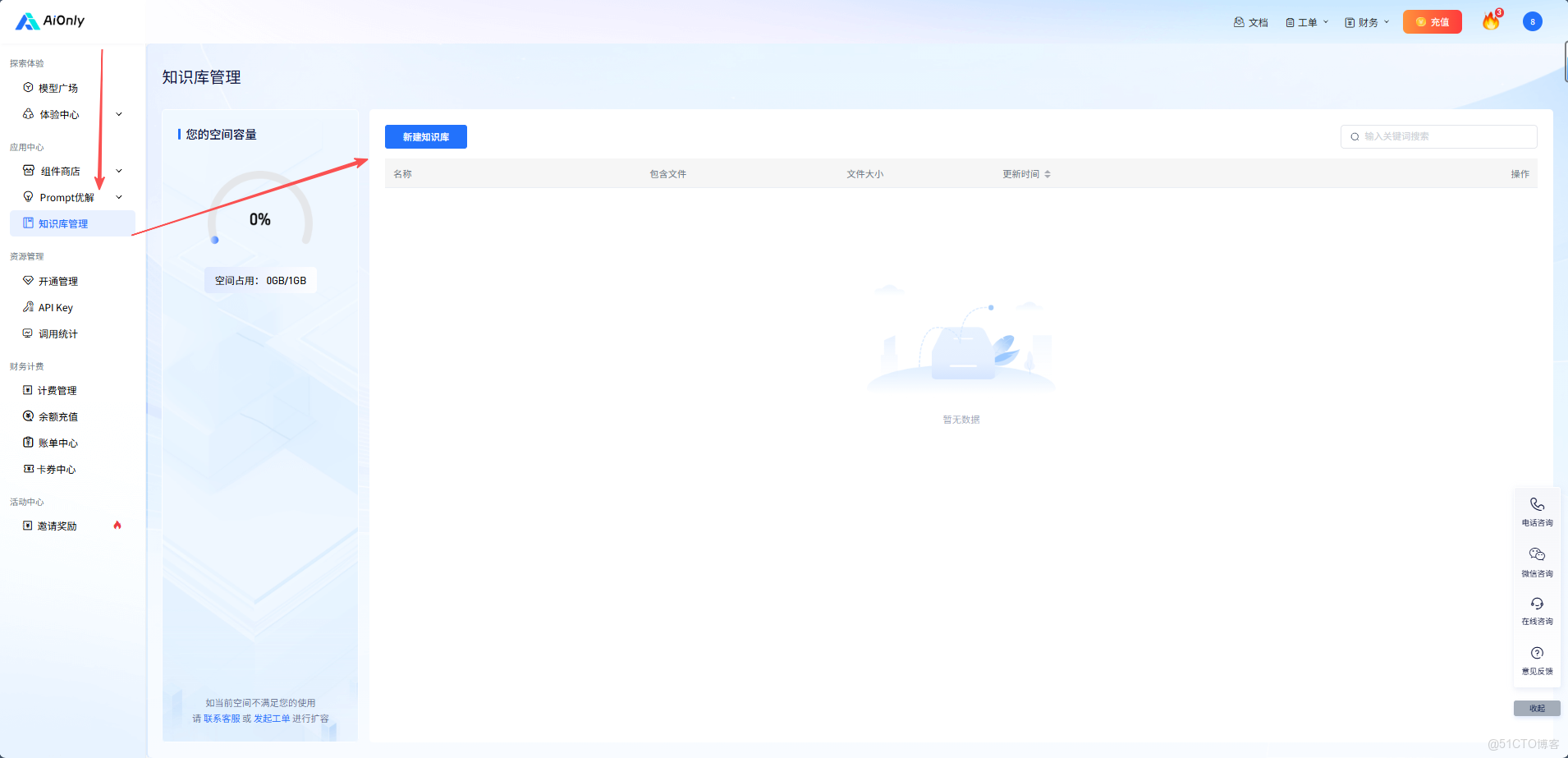Click the orange 充值 button

click(x=1433, y=22)
